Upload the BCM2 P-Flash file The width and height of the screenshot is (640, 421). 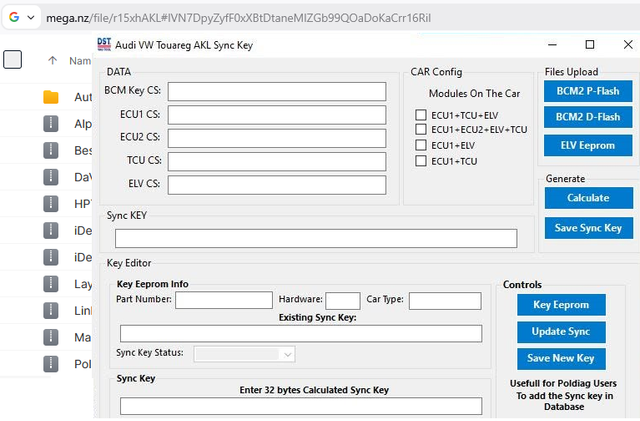588,91
